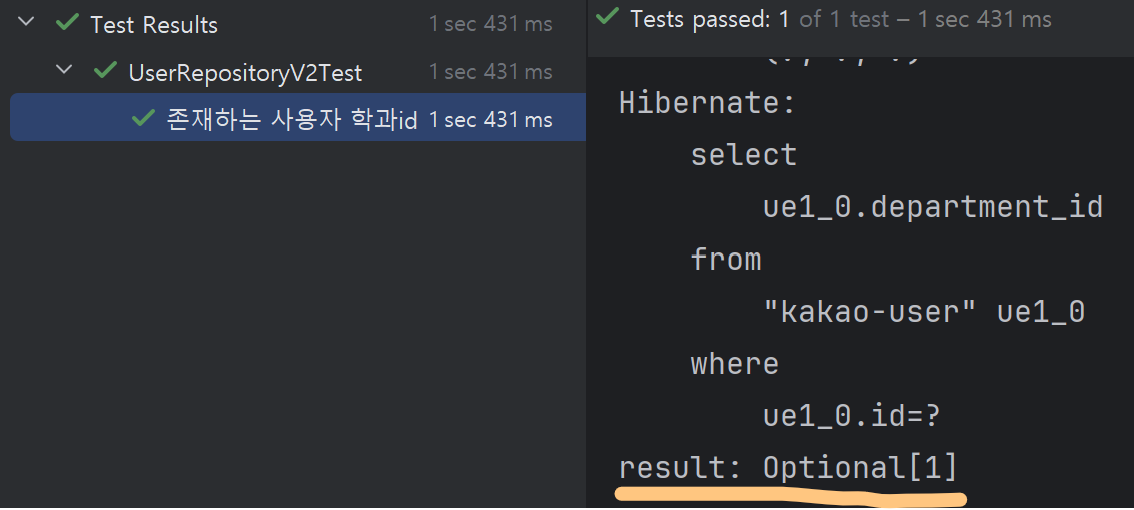This screenshot has width=1134, height=510.
Task: Click the Test Results duration 1 sec 431 ms
Action: coord(490,24)
